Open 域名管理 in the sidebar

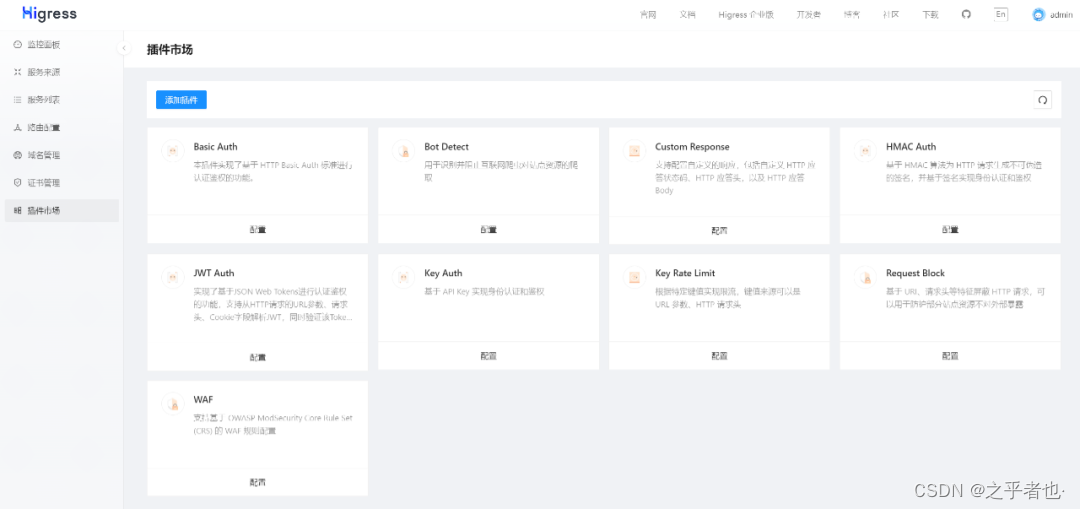(x=62, y=155)
